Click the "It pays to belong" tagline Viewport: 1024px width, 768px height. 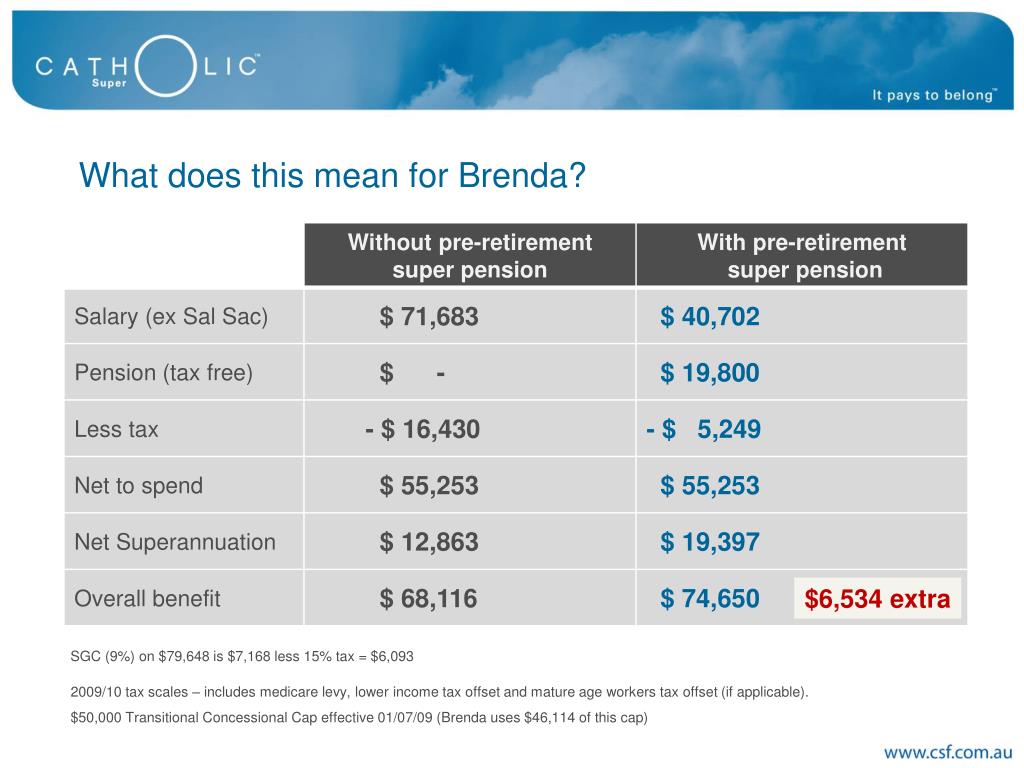tap(934, 95)
